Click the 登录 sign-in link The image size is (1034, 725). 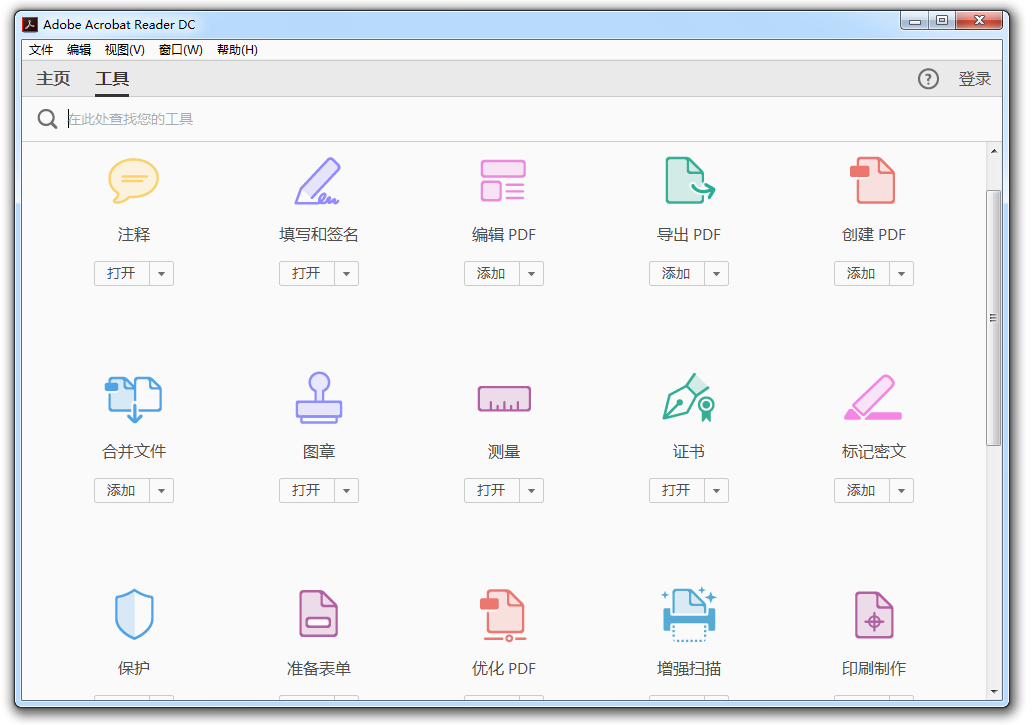pos(974,79)
